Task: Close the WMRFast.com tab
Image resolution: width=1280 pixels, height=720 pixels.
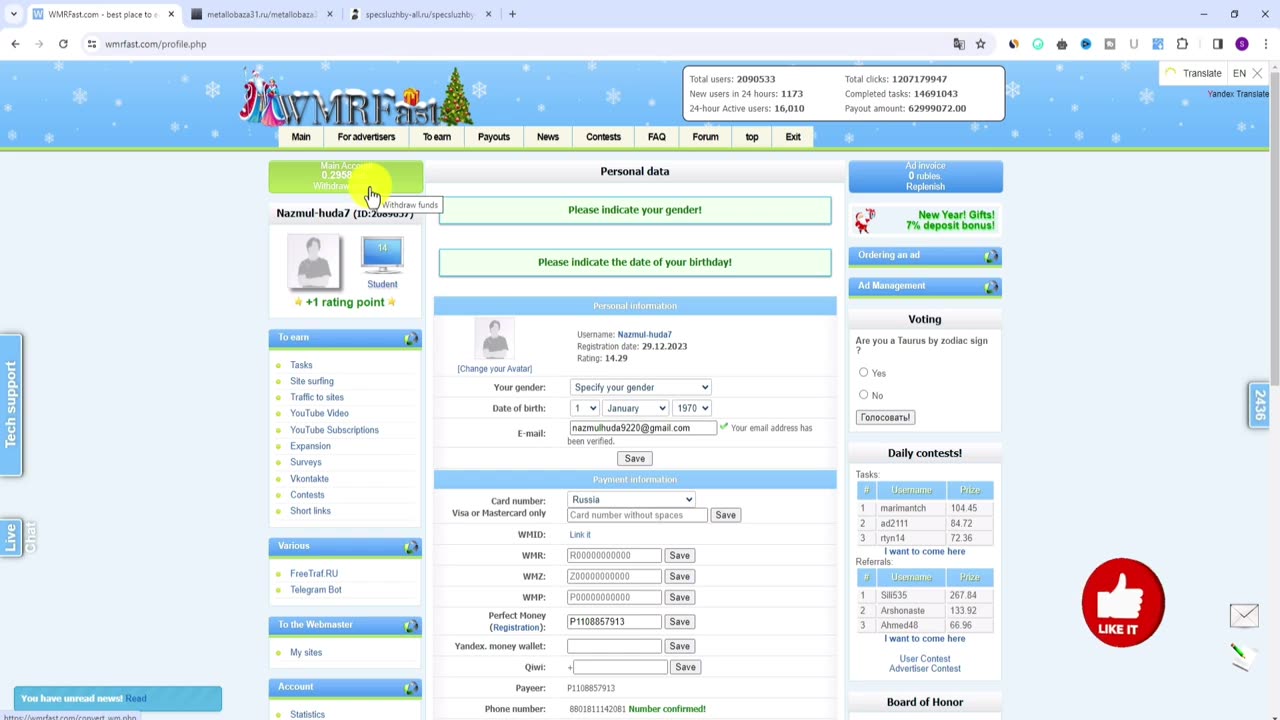Action: (171, 14)
